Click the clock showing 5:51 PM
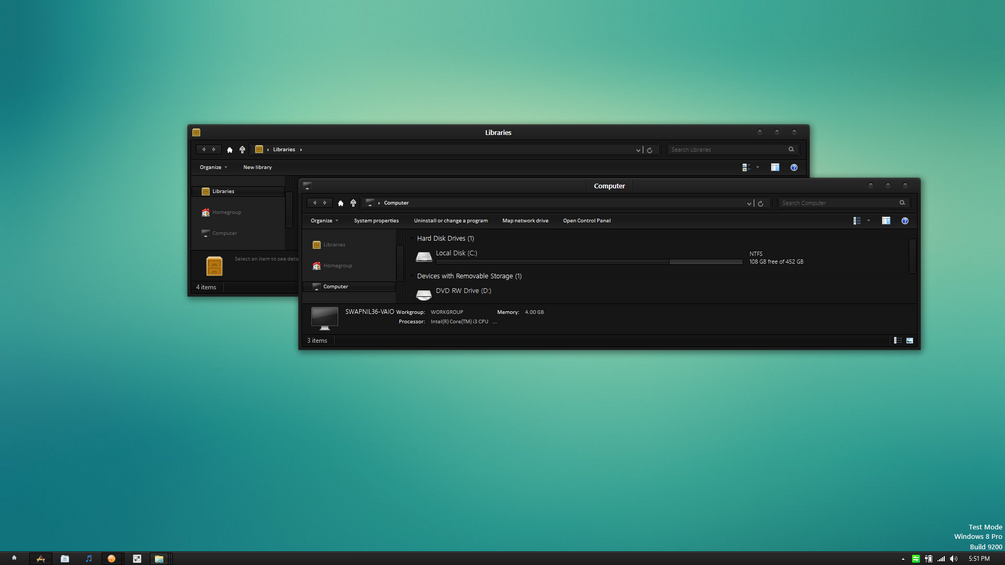 click(x=979, y=559)
